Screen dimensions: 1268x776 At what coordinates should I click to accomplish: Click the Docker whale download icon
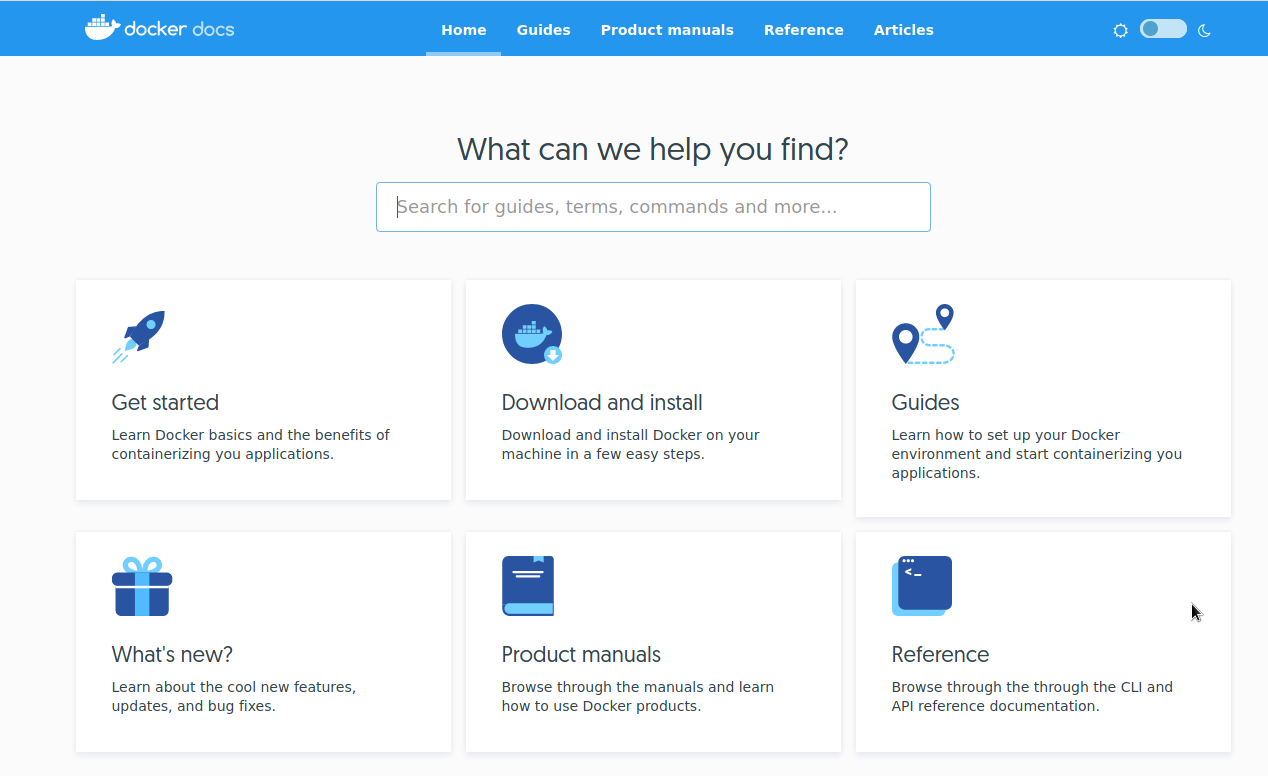(532, 334)
